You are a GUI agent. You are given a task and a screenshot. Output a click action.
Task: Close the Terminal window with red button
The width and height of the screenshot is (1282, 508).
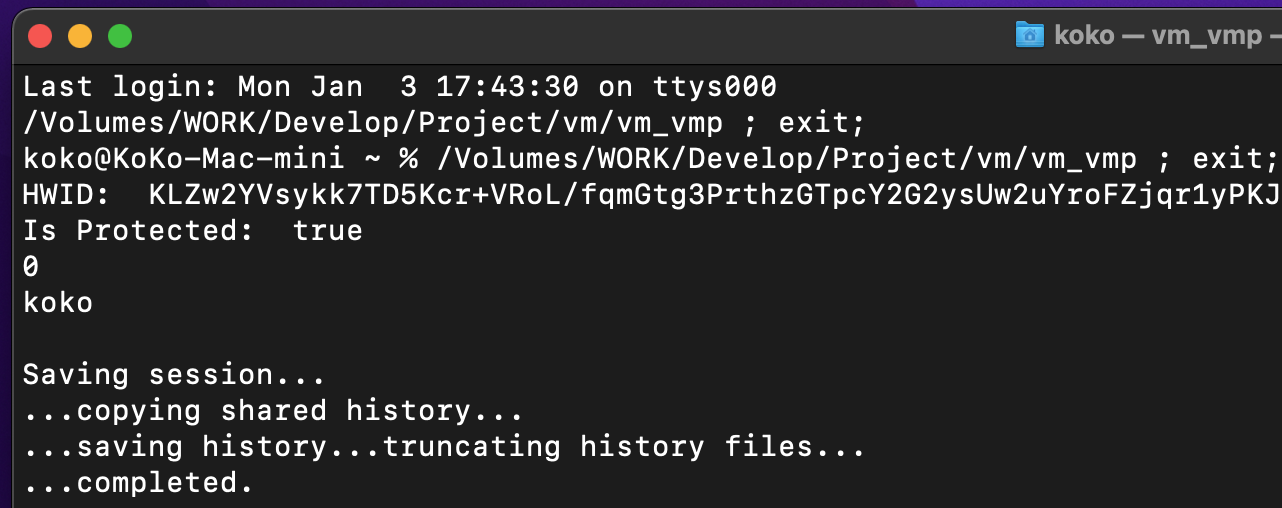[x=40, y=37]
